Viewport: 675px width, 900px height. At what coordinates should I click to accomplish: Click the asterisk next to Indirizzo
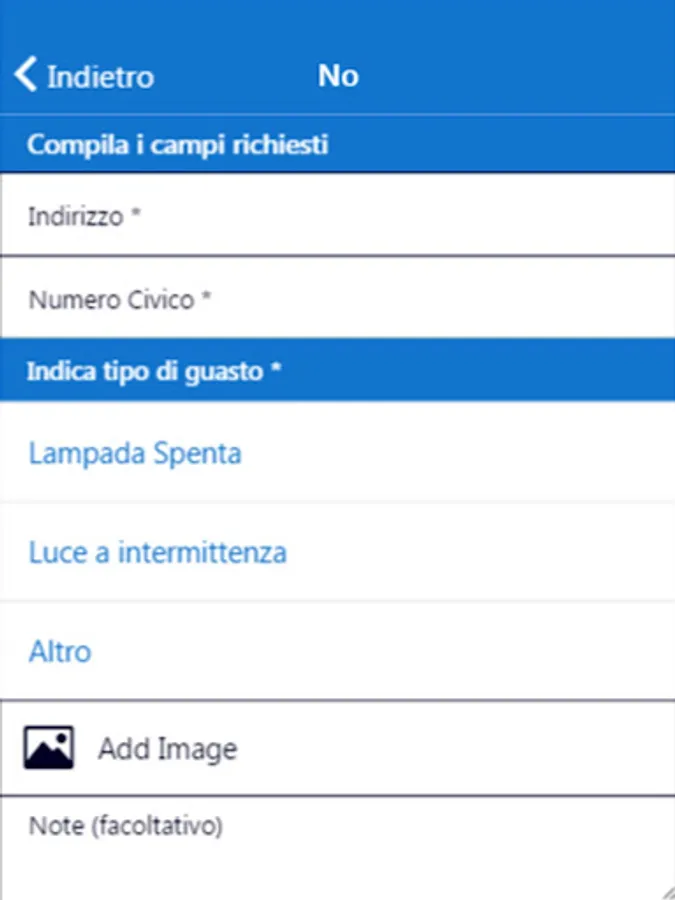pos(135,215)
